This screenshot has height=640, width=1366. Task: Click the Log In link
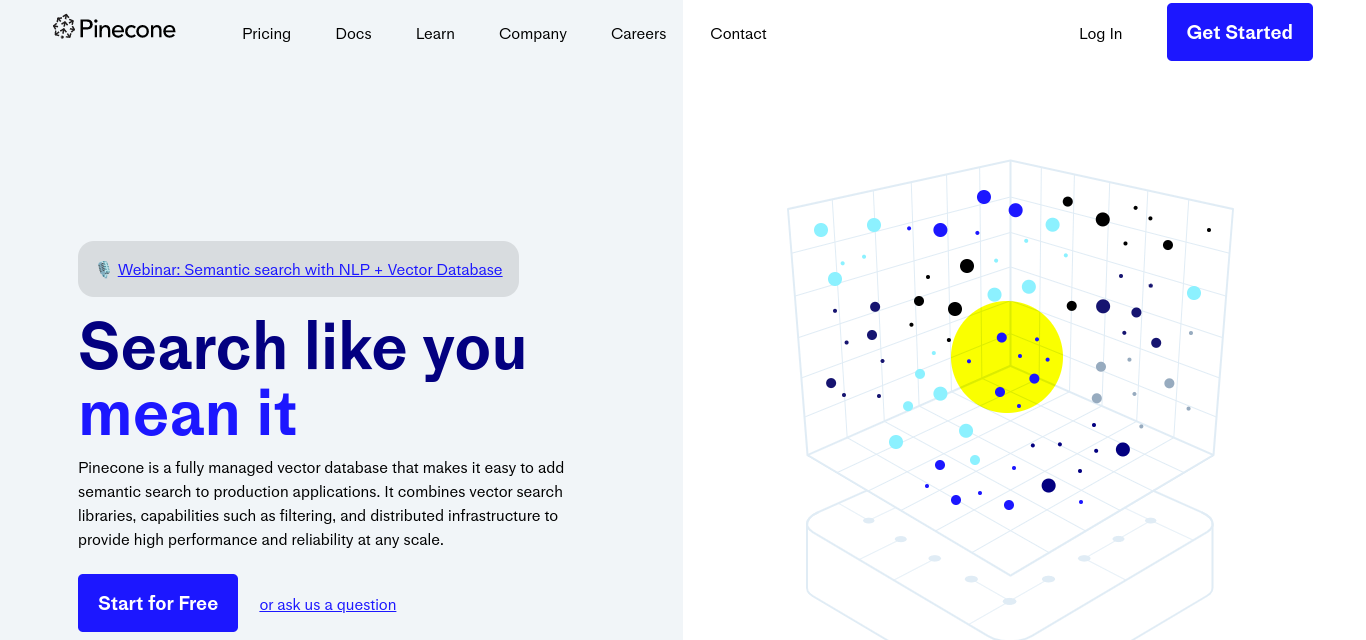[1100, 34]
